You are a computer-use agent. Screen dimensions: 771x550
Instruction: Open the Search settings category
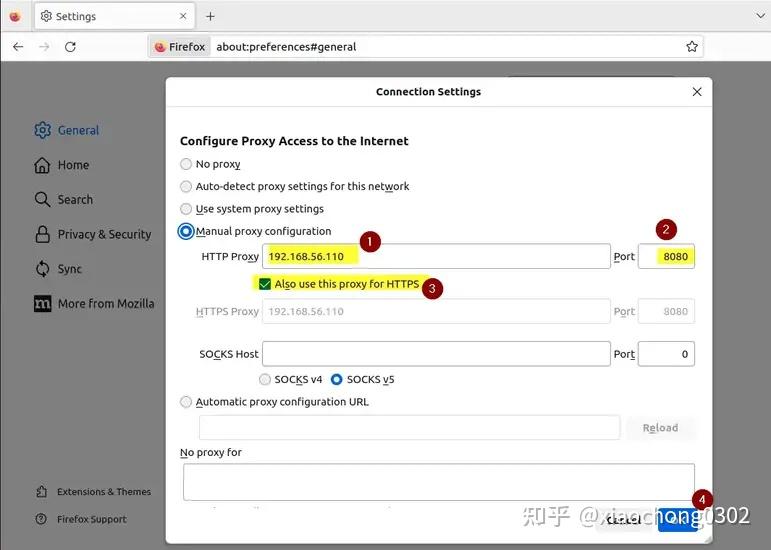pos(63,200)
